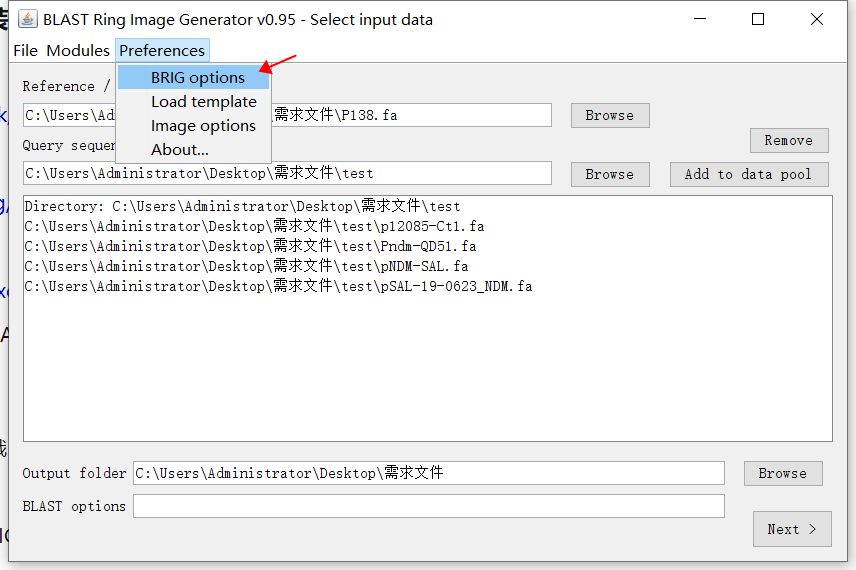Select p12085-Ct1.fa entry in data pool list
856x570 pixels.
click(x=254, y=226)
